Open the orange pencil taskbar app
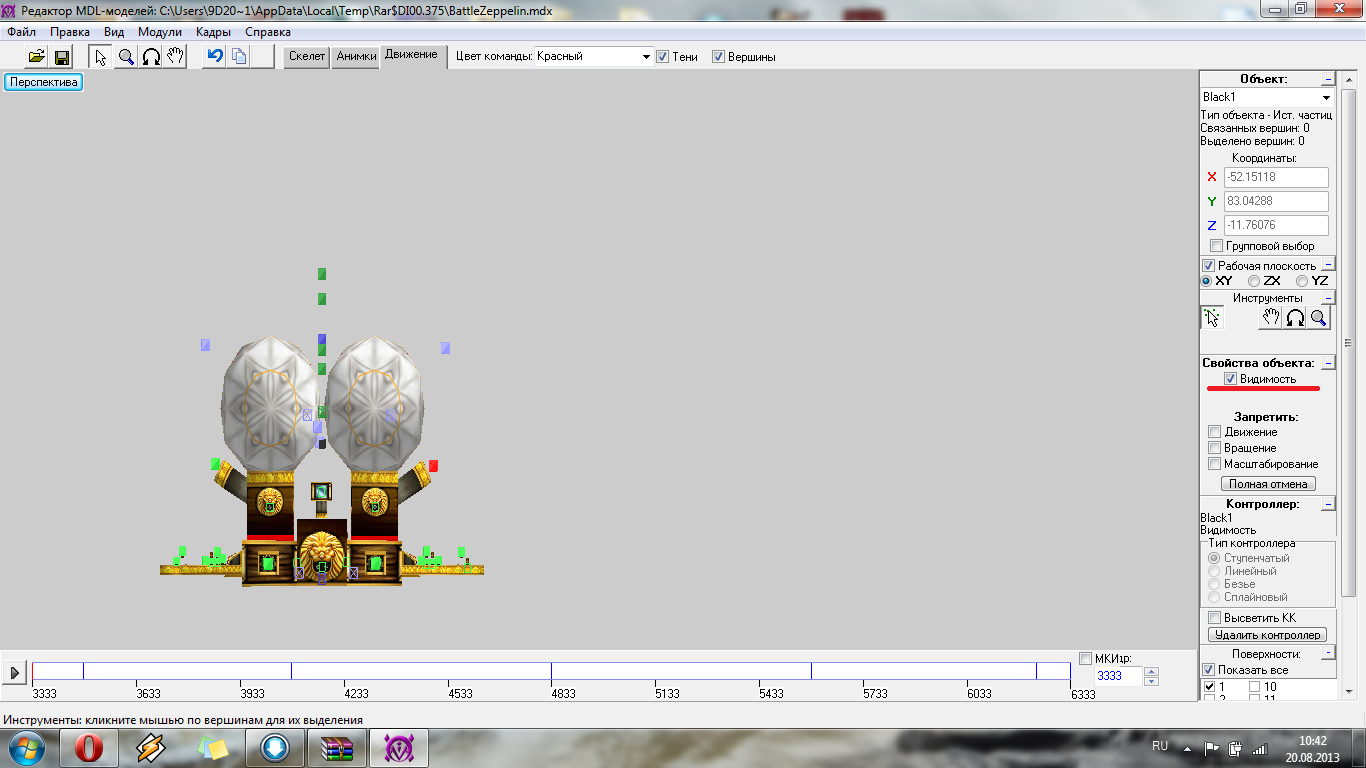 point(151,748)
